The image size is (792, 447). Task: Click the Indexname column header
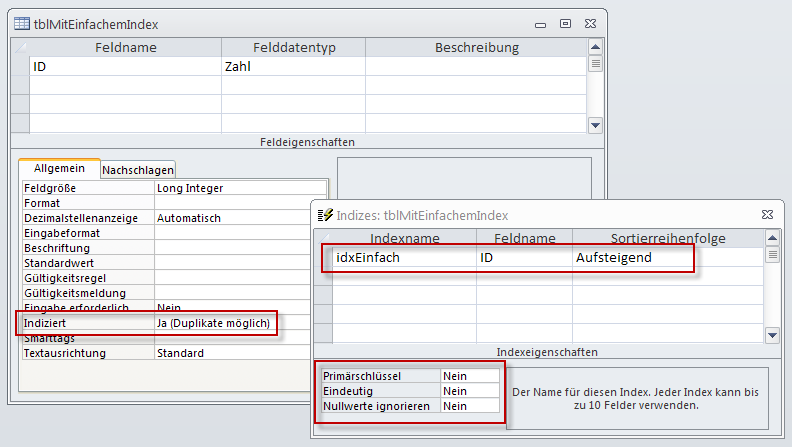coord(404,238)
